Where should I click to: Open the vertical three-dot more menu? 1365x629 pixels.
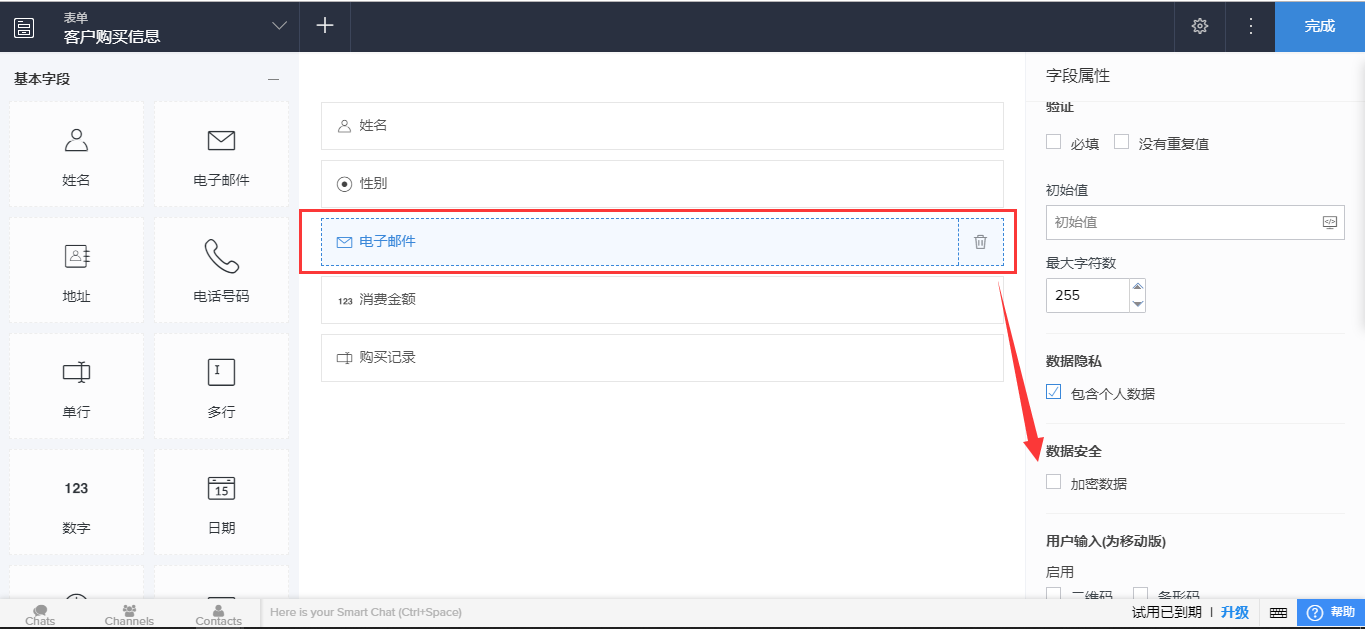pyautogui.click(x=1250, y=26)
